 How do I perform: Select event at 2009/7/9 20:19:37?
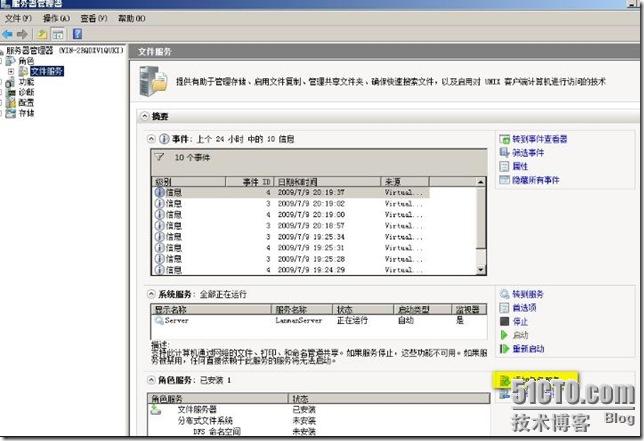tap(291, 192)
